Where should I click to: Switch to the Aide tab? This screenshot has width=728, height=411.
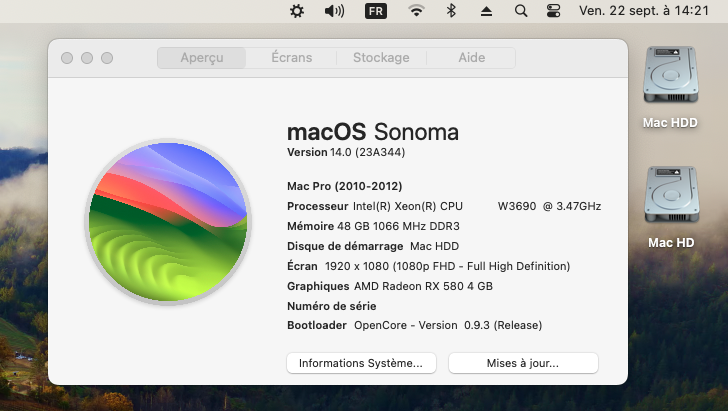click(472, 58)
